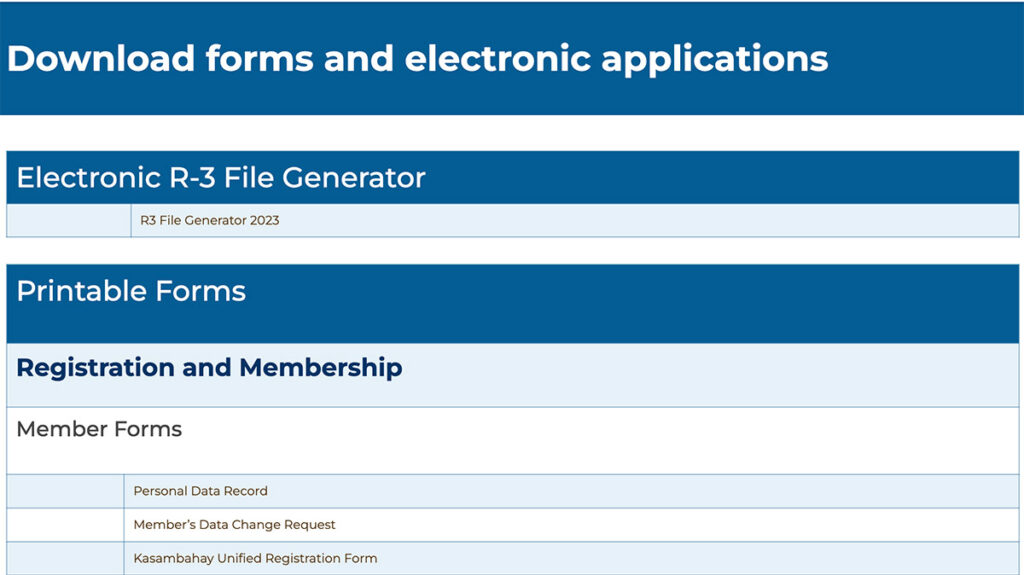
Task: Click the Member Forms subheading
Action: click(99, 430)
